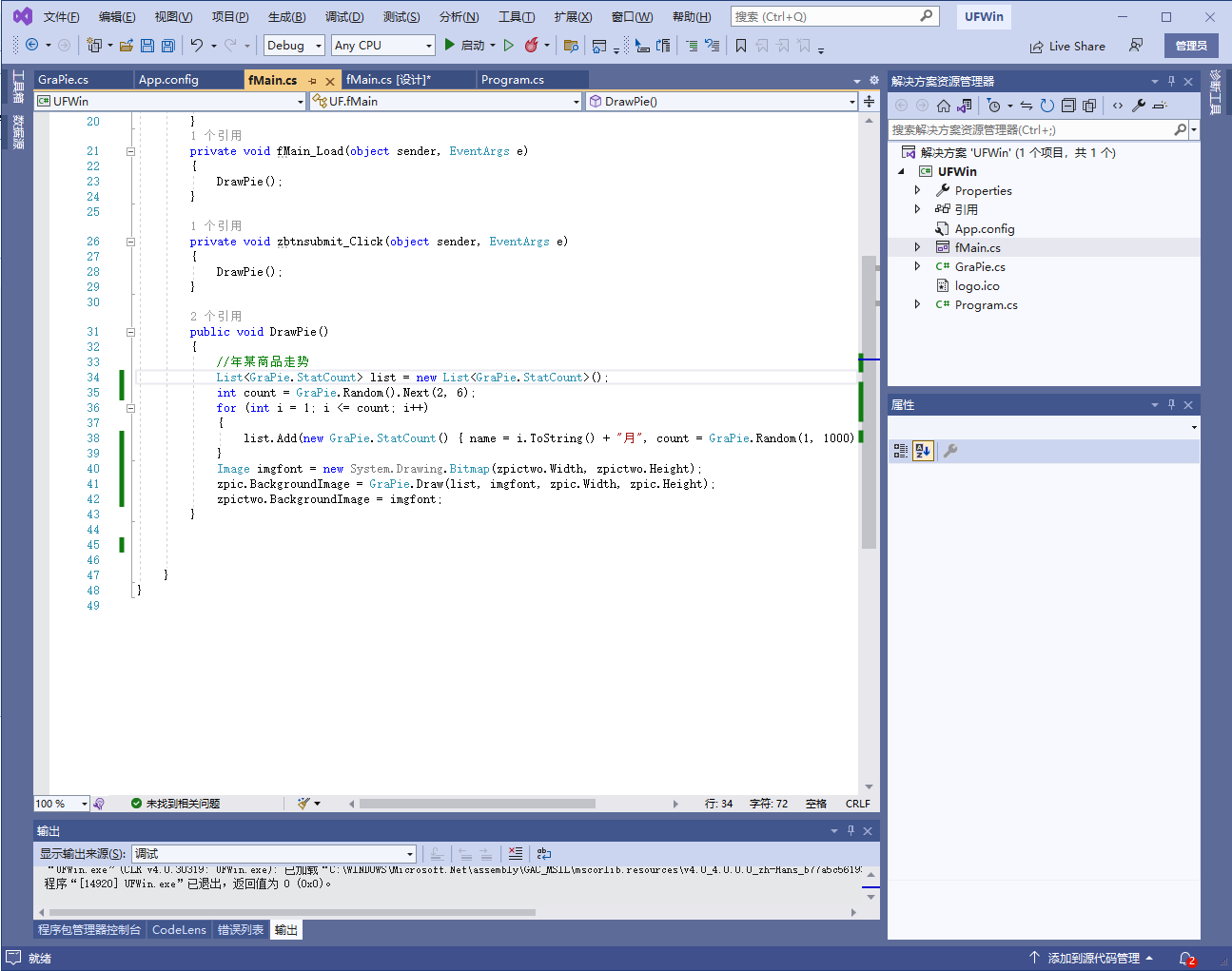
Task: Focus the 搜索 (Ctrl+Q) search box
Action: [x=835, y=16]
